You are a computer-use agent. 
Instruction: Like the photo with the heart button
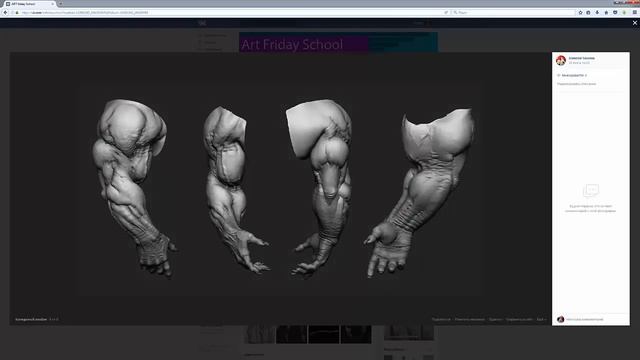[572, 76]
